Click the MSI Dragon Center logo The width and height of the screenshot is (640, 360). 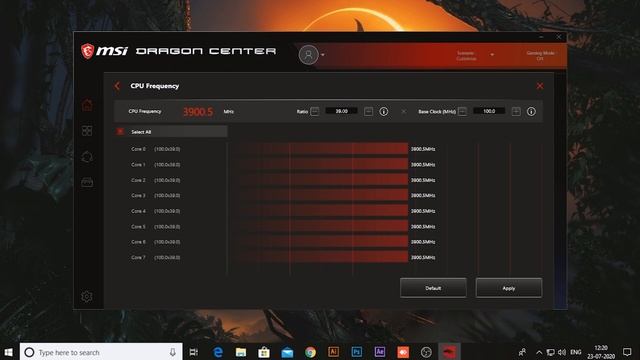point(178,51)
